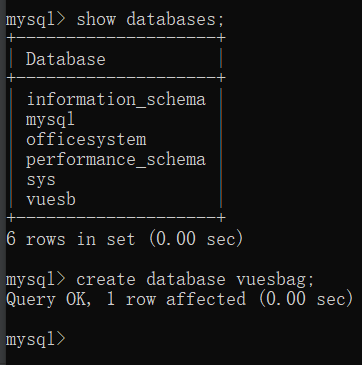The height and width of the screenshot is (365, 362).
Task: Click the officesystem database name
Action: tap(86, 139)
